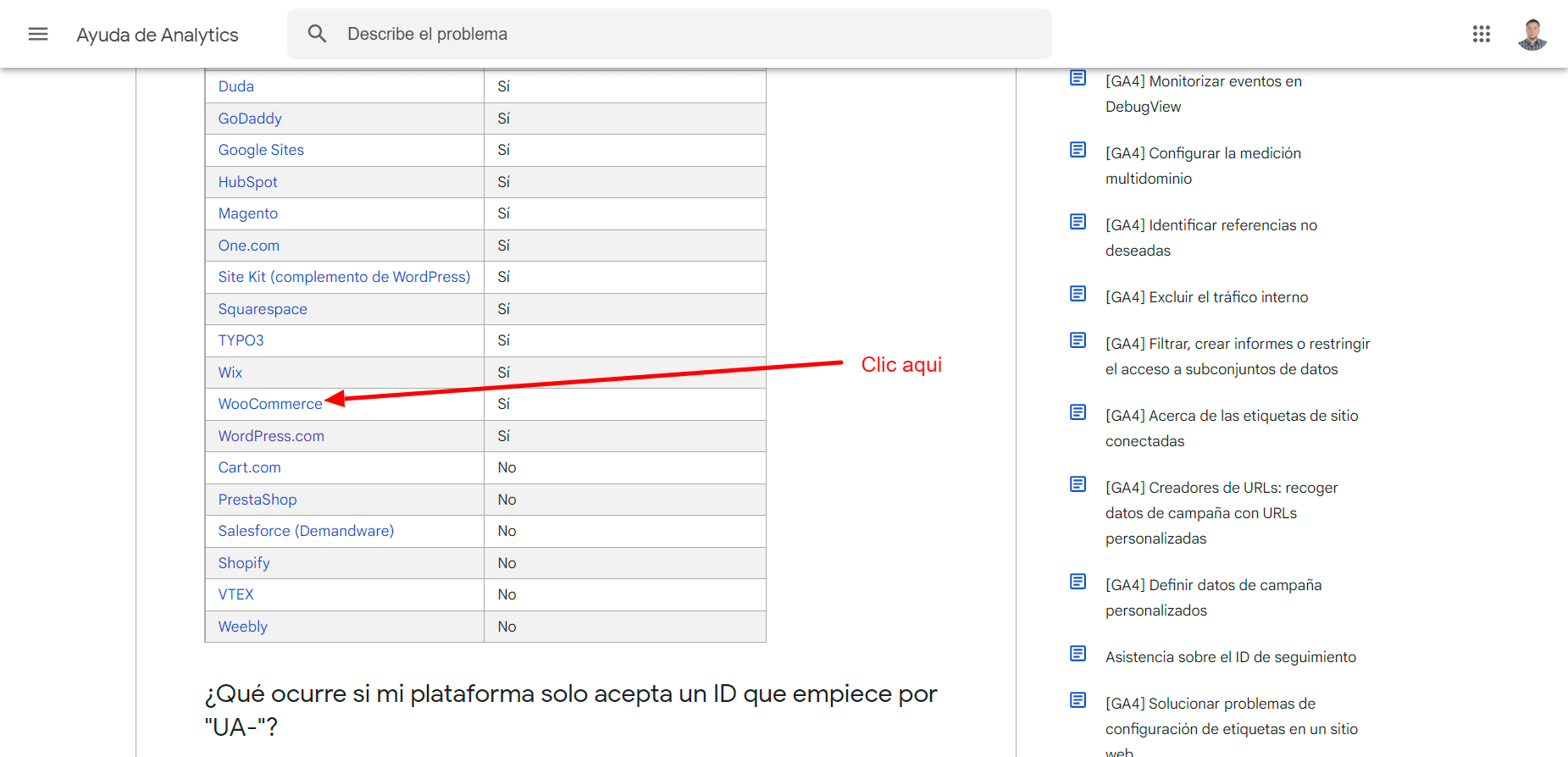Click the Sí cell in WooCommerce row
The height and width of the screenshot is (757, 1568).
(624, 404)
